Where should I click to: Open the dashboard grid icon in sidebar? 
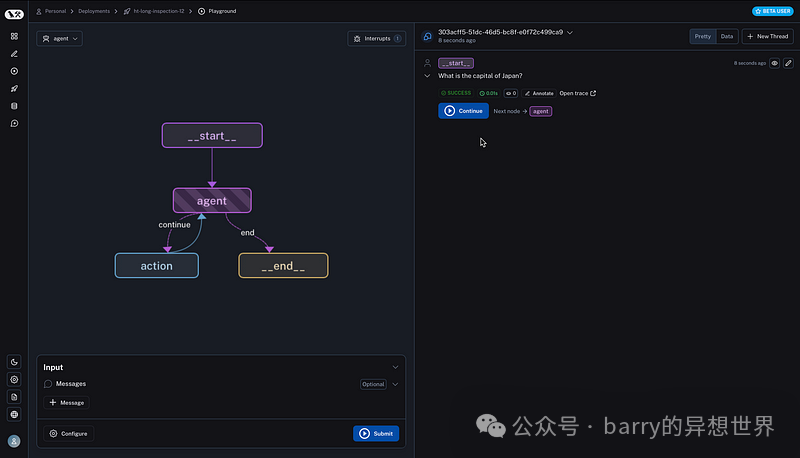pos(14,36)
